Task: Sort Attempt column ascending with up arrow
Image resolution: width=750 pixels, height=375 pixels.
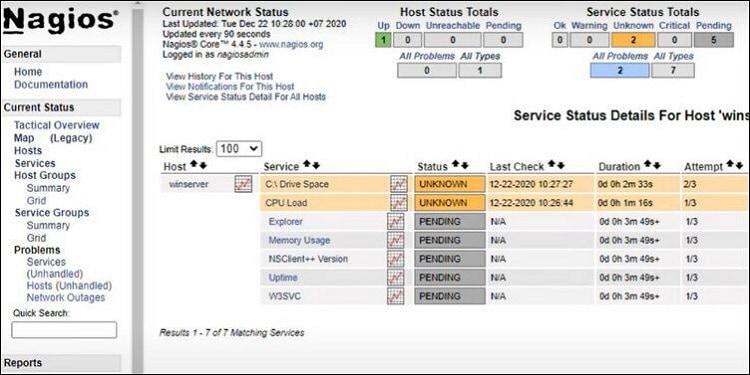Action: coord(730,165)
